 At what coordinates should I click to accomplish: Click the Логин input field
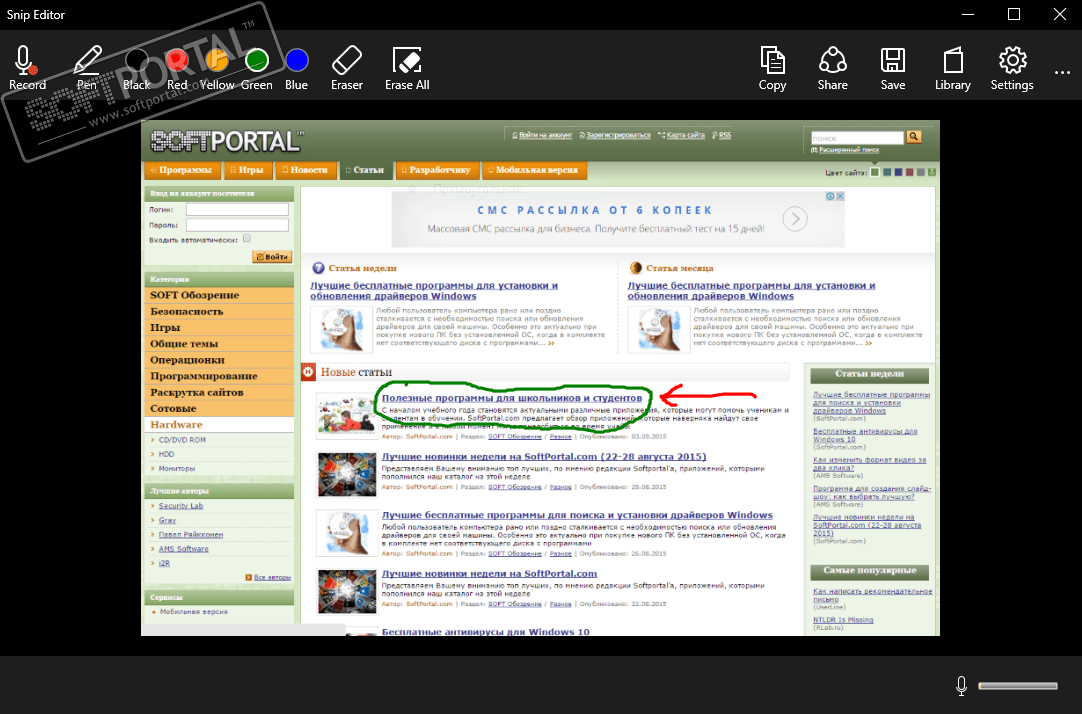click(x=237, y=209)
